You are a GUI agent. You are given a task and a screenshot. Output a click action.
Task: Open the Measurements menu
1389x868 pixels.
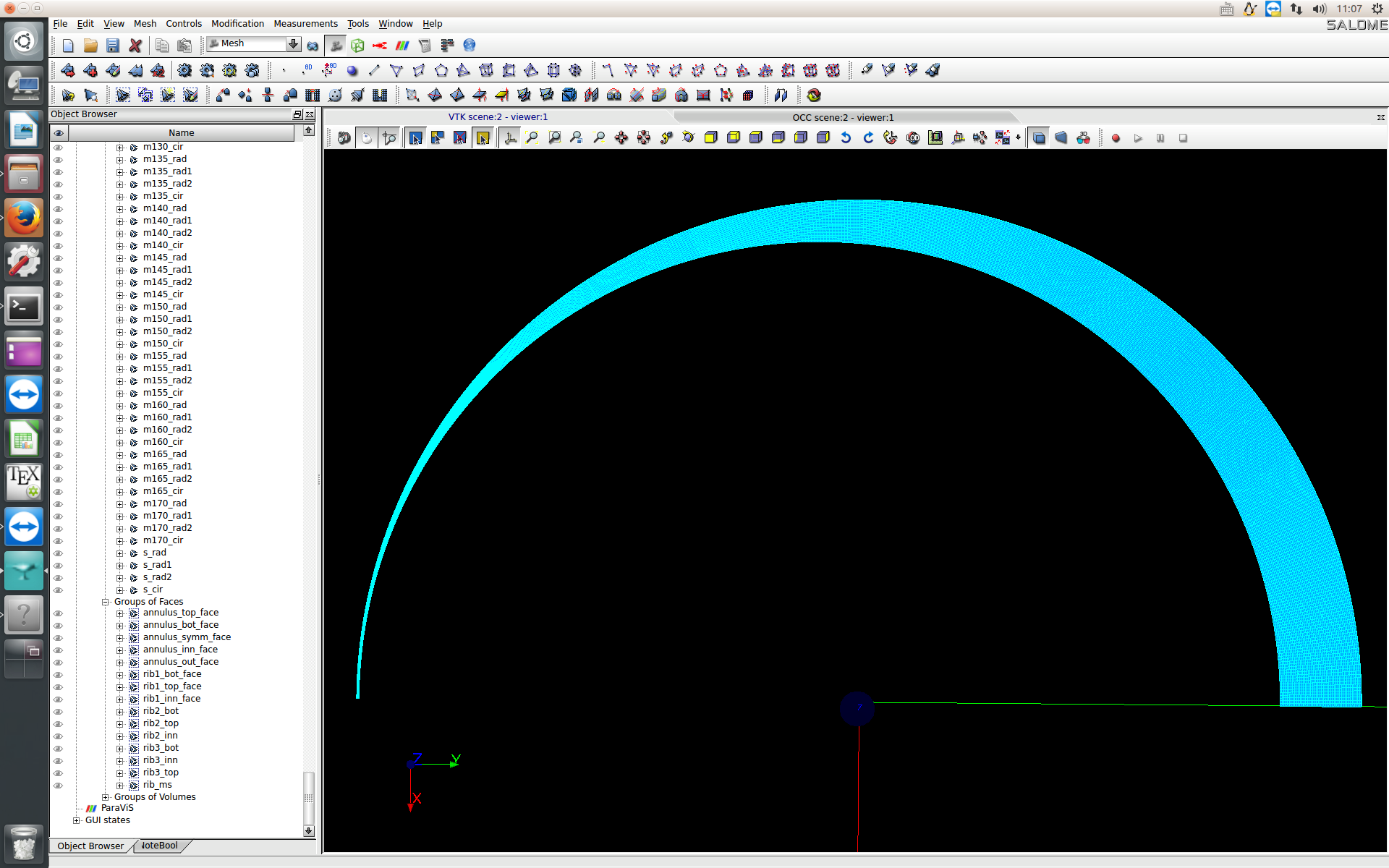(x=305, y=24)
